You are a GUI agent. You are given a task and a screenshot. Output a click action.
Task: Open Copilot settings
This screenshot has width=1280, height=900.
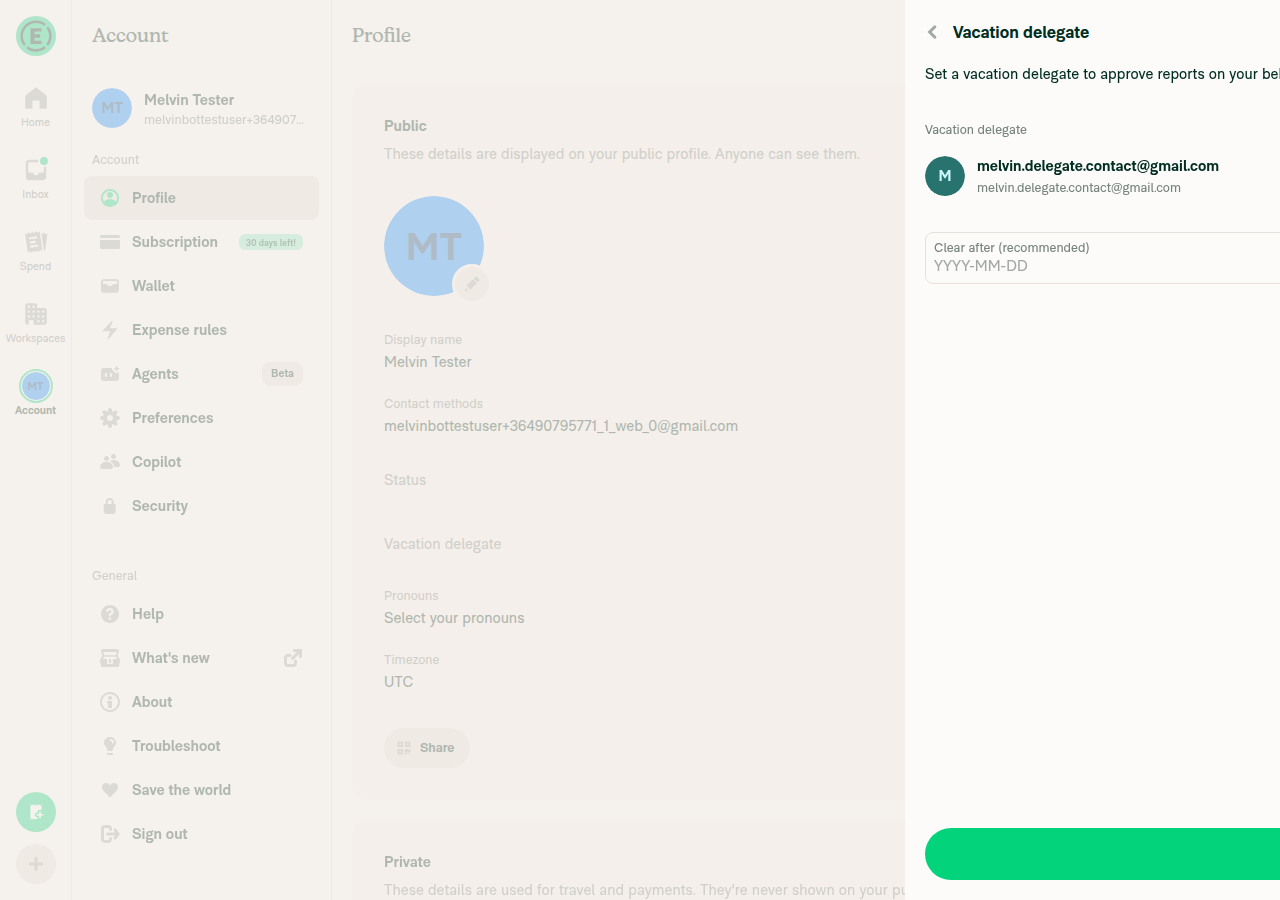point(201,462)
